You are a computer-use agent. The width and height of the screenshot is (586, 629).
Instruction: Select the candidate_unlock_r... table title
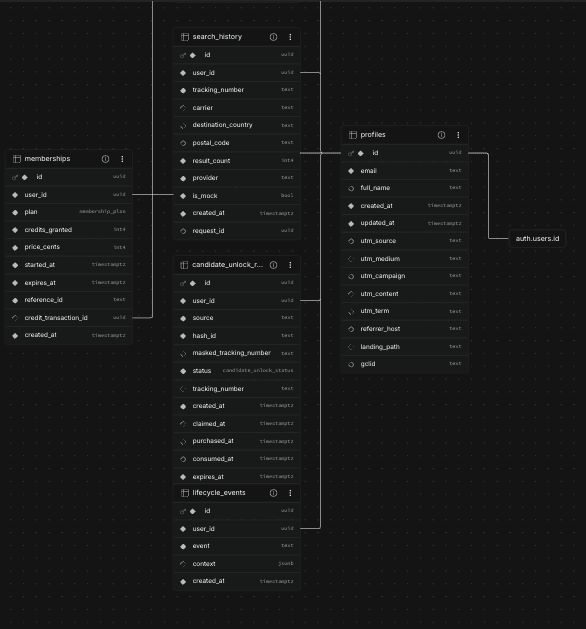pyautogui.click(x=227, y=265)
